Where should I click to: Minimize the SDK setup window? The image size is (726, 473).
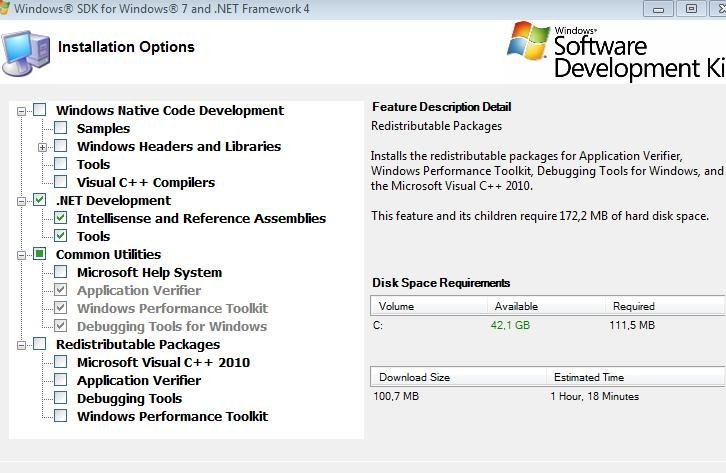(x=658, y=8)
